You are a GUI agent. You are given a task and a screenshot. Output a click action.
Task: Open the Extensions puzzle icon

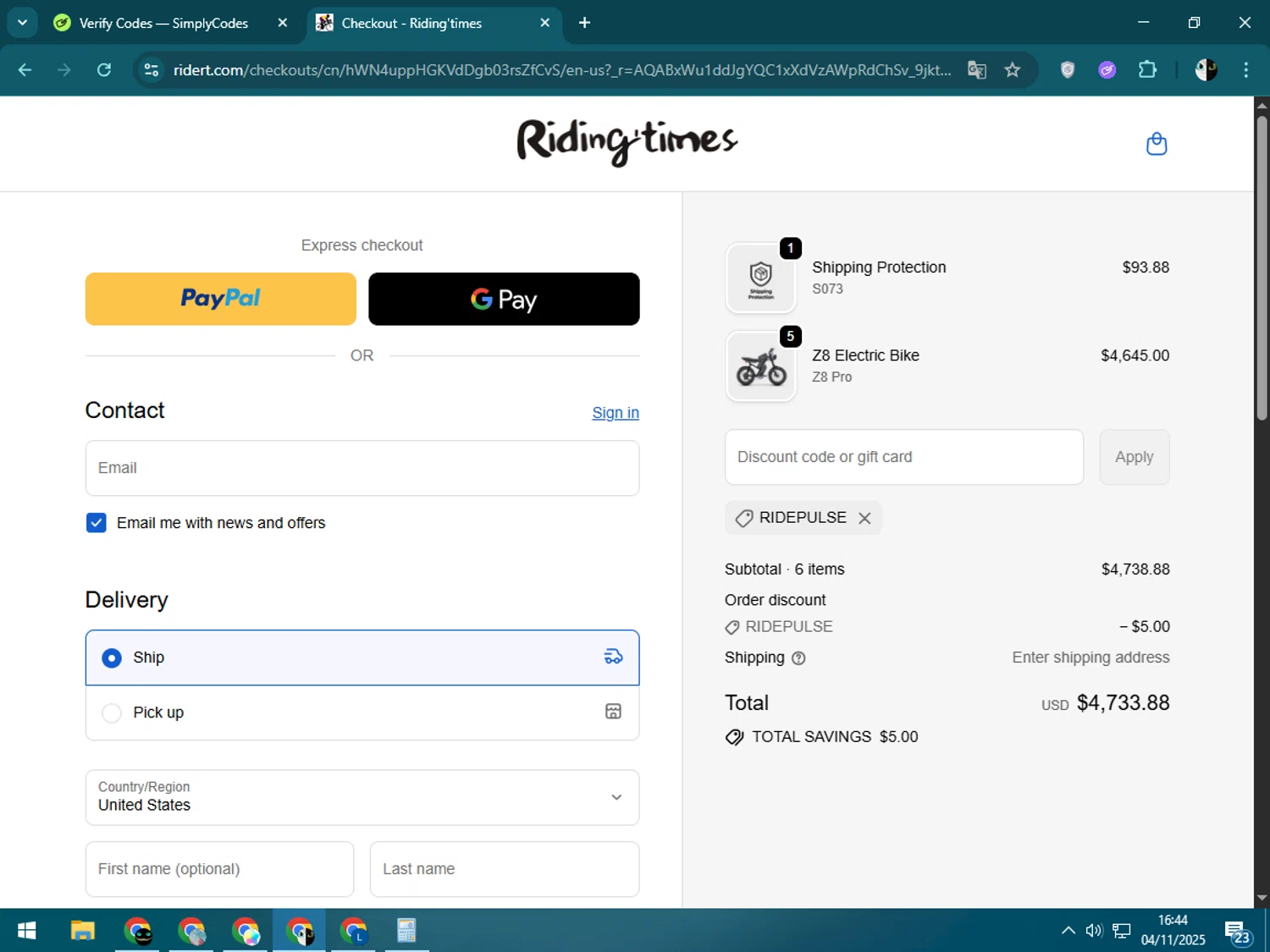(x=1147, y=69)
